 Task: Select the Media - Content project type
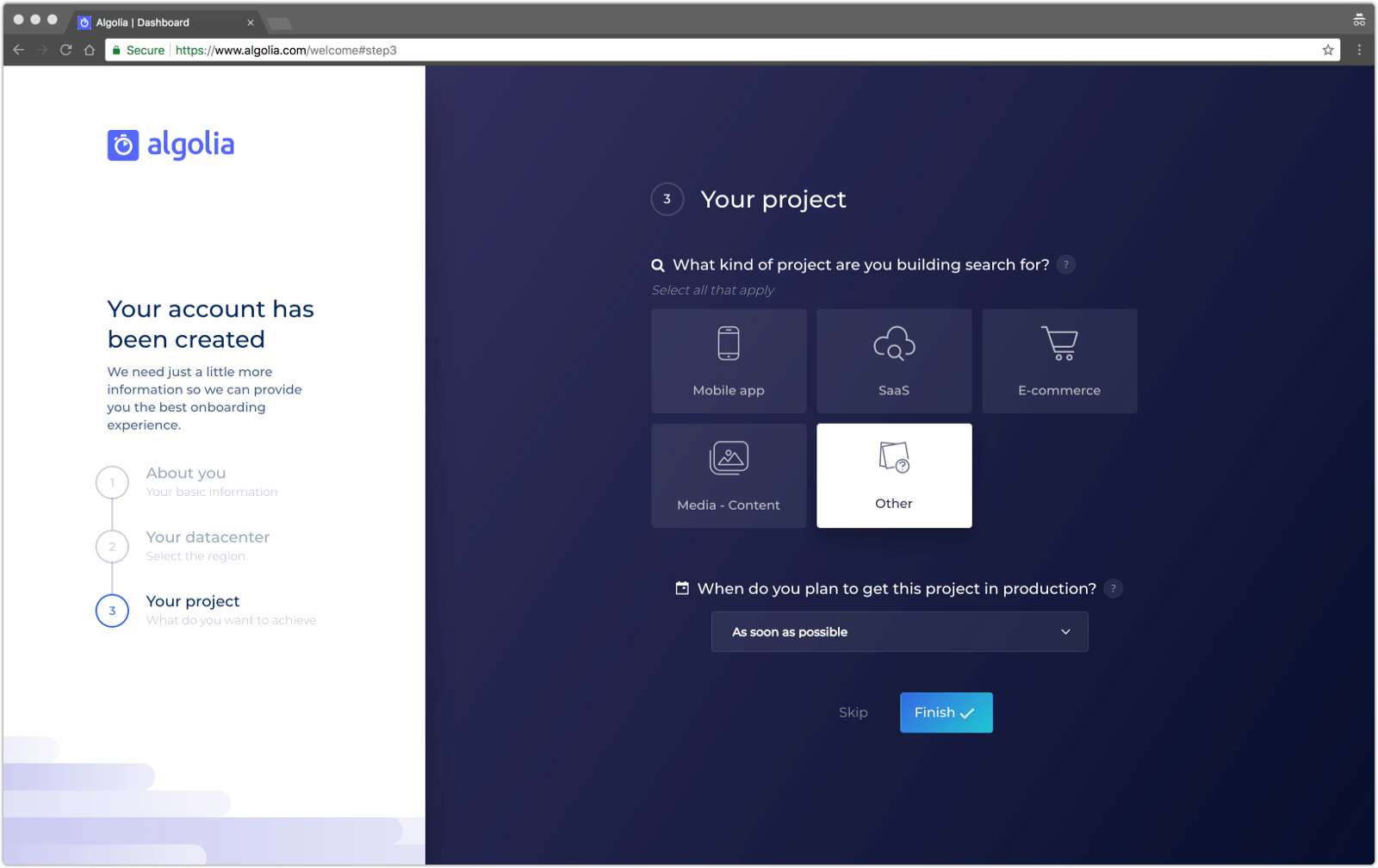(729, 475)
